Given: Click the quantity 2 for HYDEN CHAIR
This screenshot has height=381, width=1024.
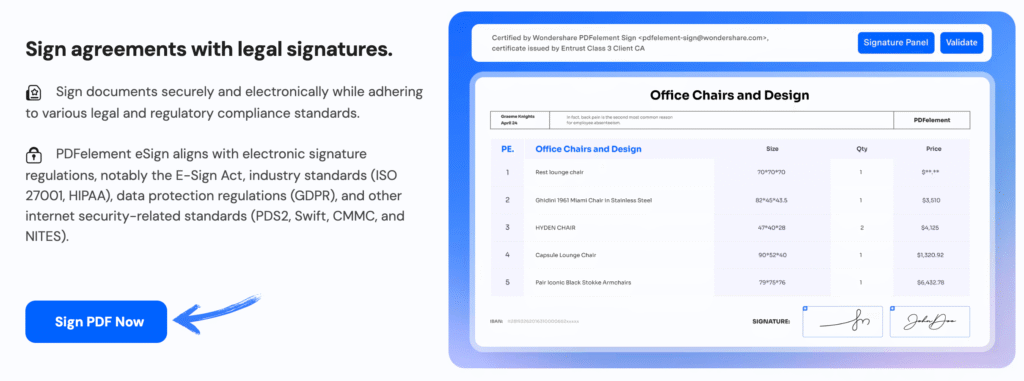Looking at the screenshot, I should [862, 227].
